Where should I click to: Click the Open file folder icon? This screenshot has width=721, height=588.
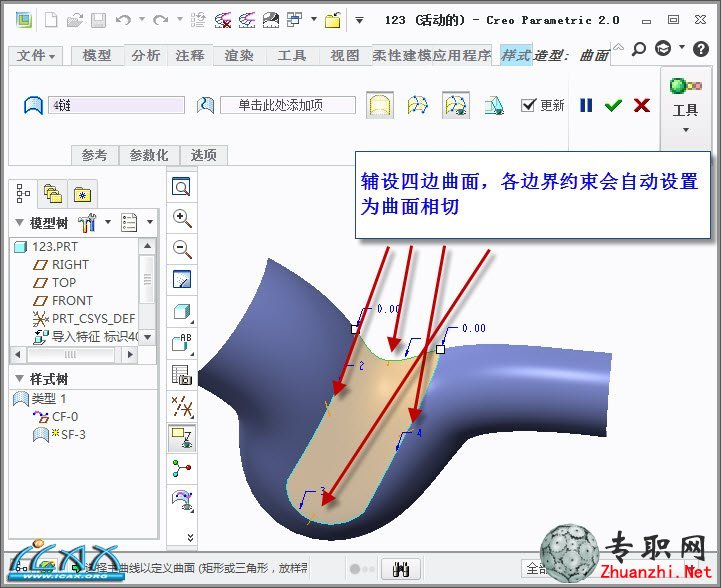click(x=74, y=20)
